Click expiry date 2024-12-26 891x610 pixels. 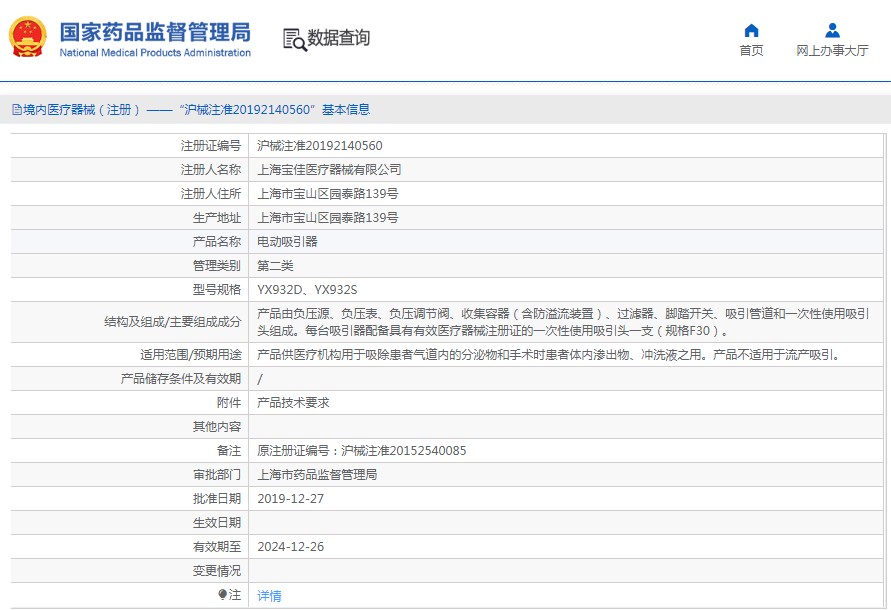tap(290, 546)
